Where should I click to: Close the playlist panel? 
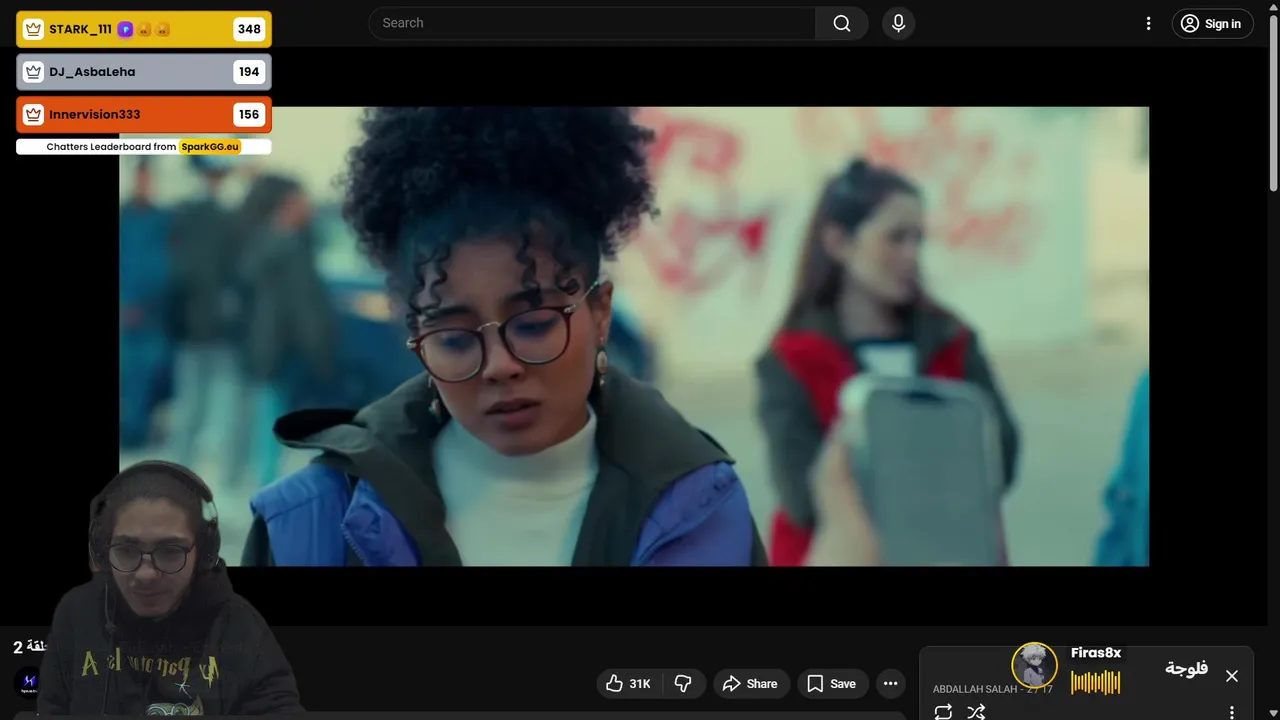click(x=1232, y=676)
